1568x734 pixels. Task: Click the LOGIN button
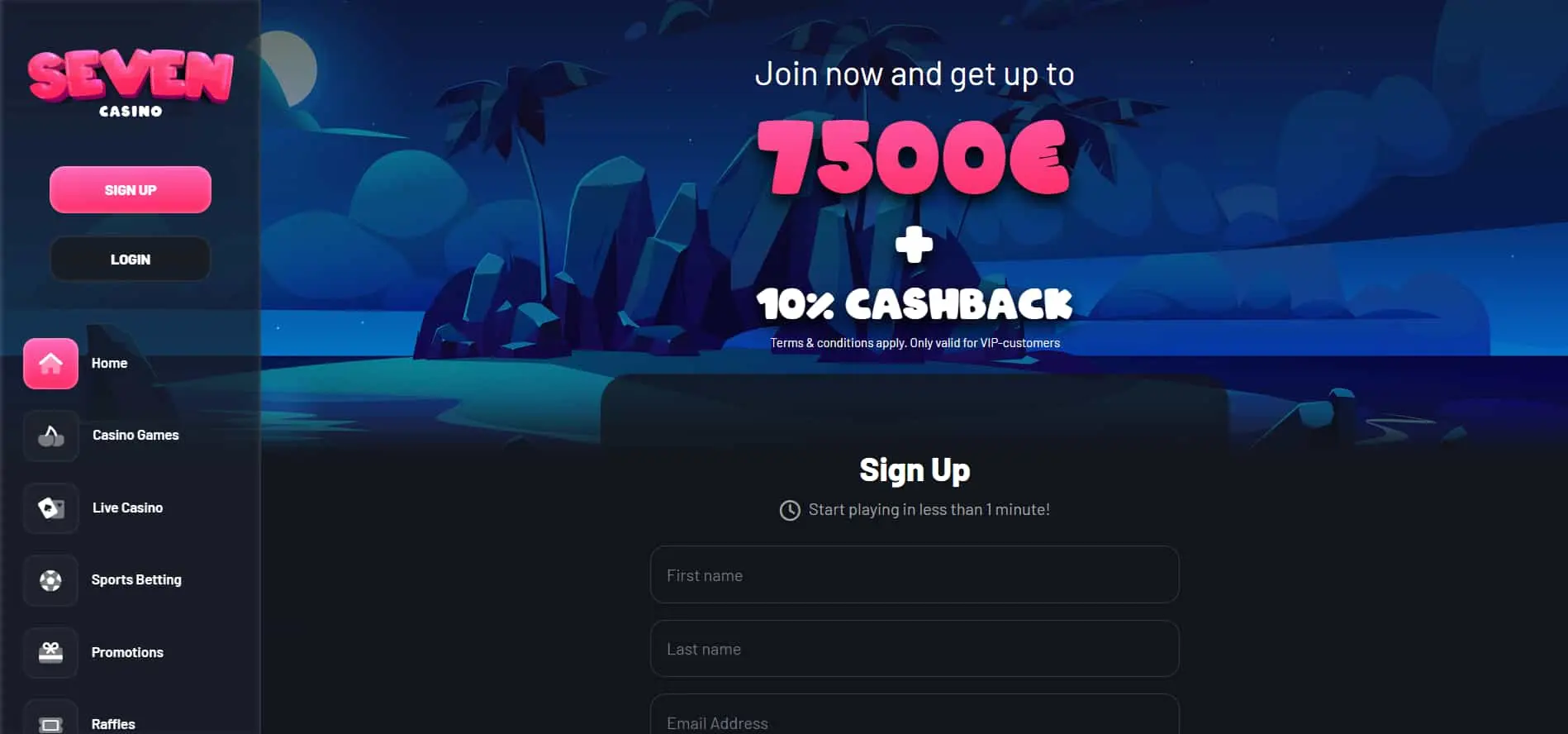131,259
